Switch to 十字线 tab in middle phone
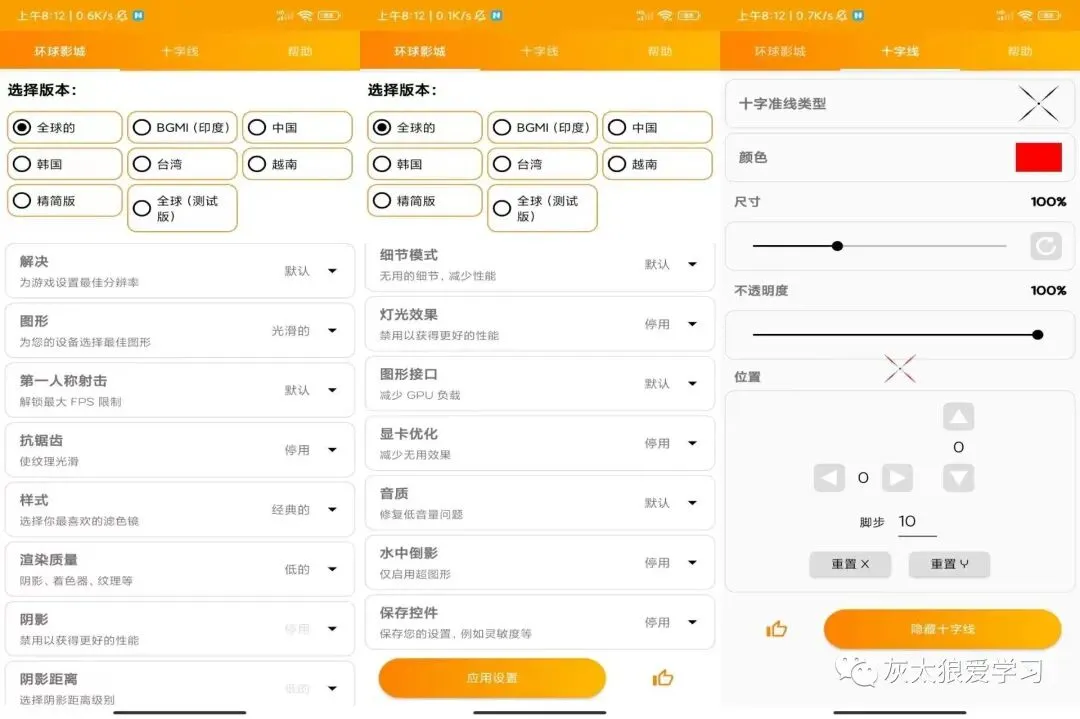The image size is (1080, 719). point(540,51)
